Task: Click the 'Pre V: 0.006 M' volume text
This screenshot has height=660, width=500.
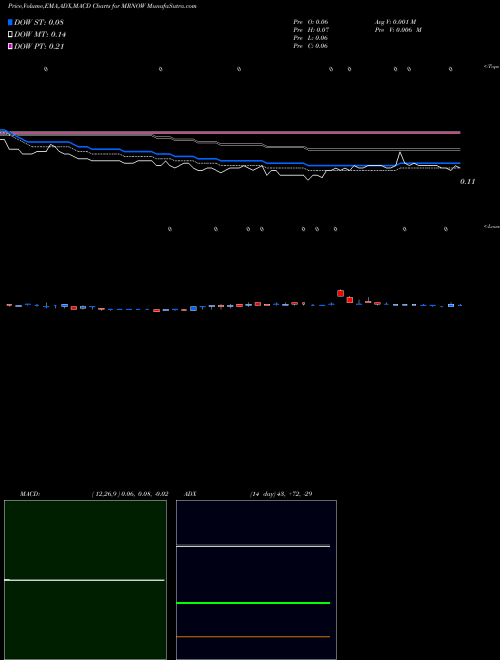Action: (x=398, y=30)
